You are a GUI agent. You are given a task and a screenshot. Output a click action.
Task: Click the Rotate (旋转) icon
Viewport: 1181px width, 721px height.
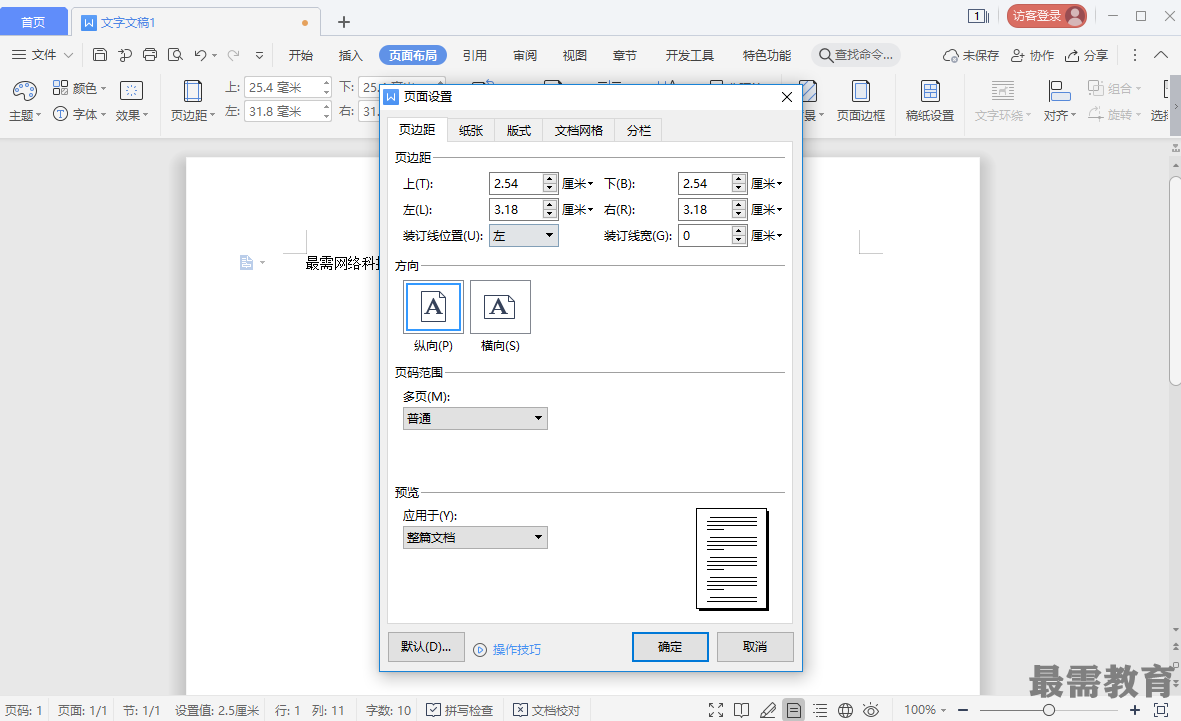(1096, 114)
